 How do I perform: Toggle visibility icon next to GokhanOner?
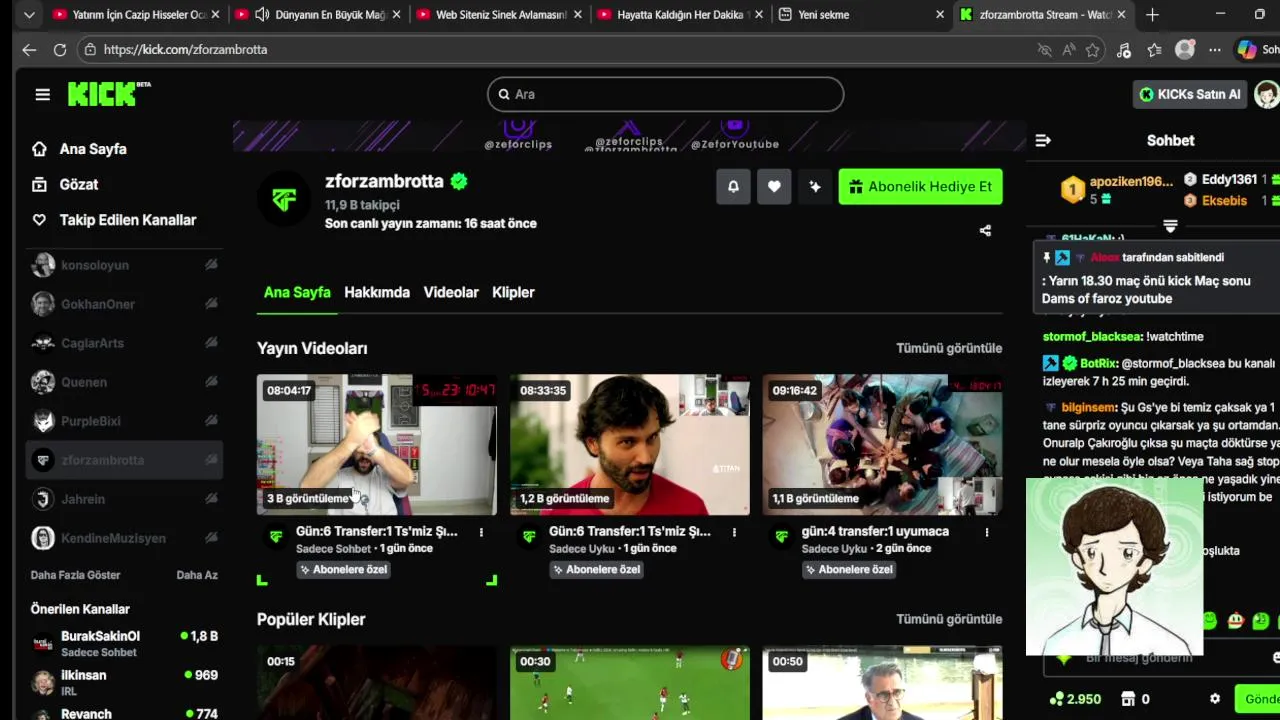(211, 304)
